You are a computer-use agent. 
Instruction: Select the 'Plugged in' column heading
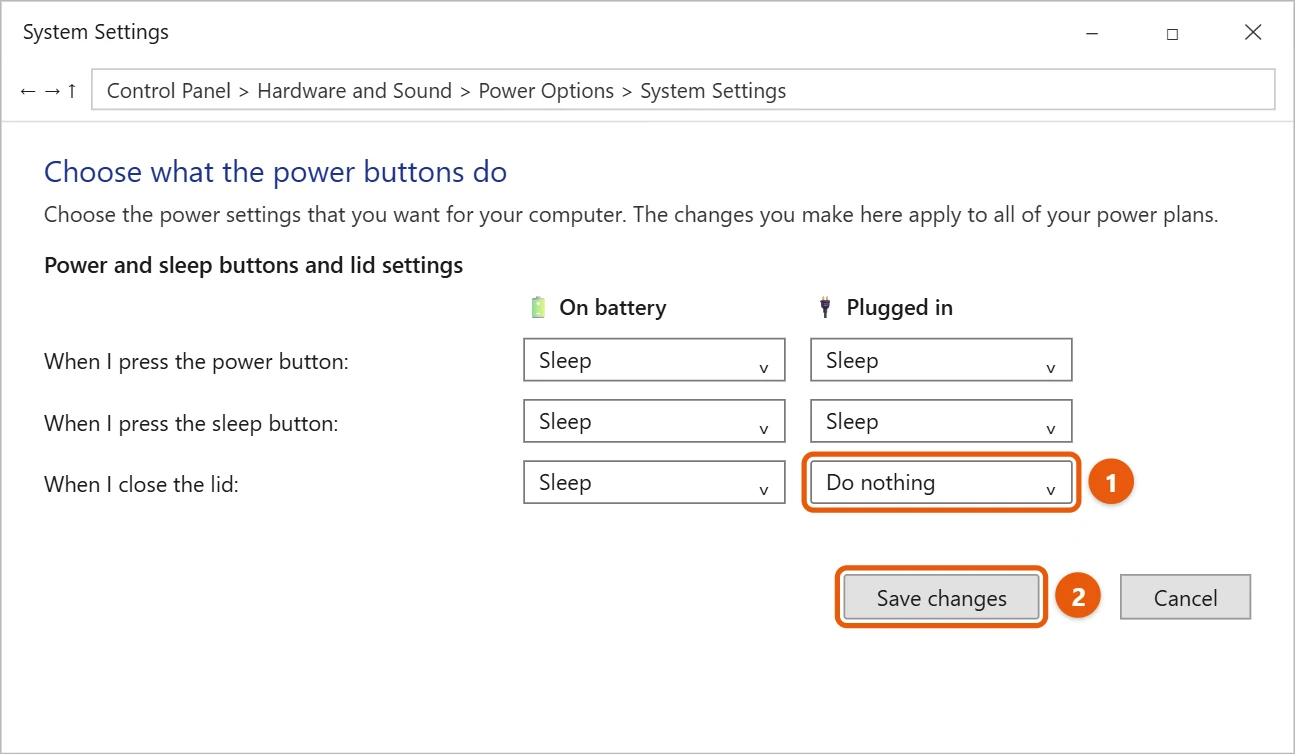pos(899,308)
